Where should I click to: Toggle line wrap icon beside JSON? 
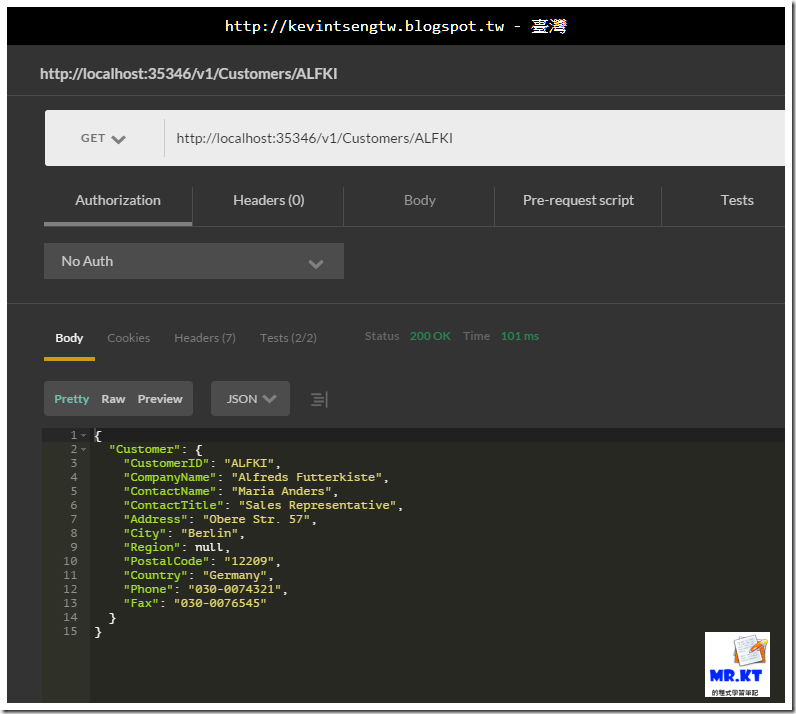[319, 400]
